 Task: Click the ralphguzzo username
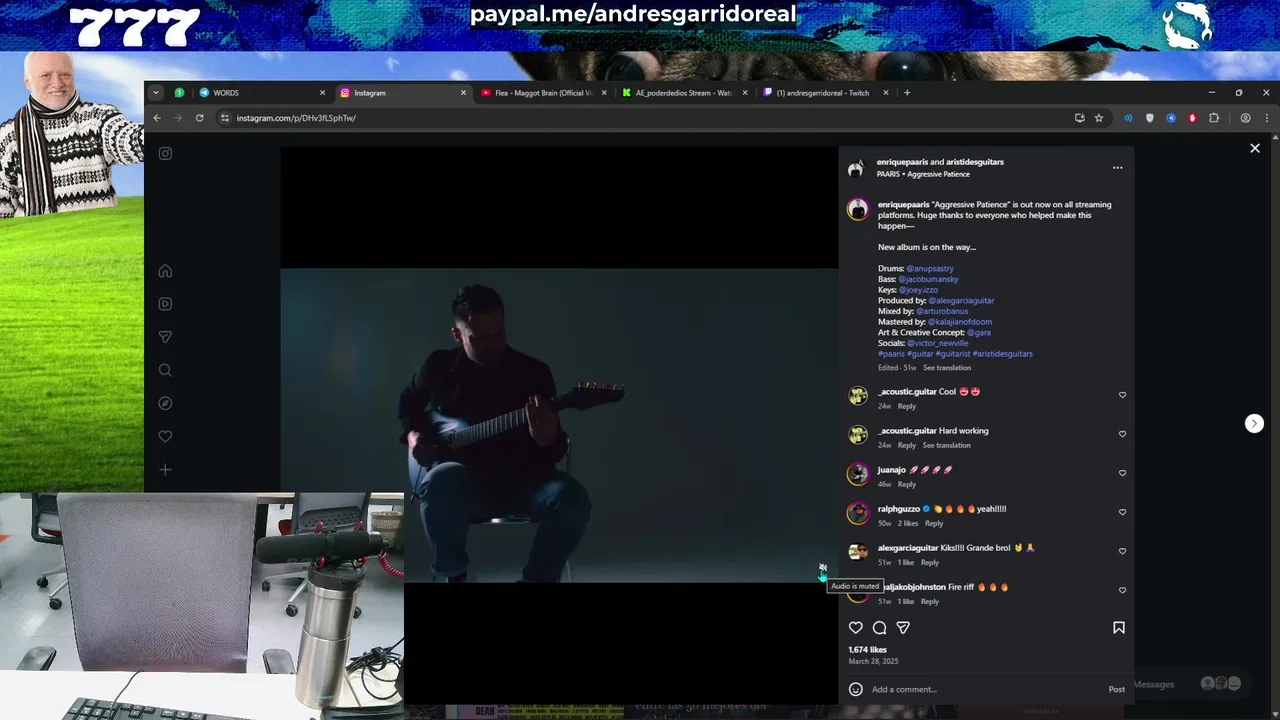click(x=898, y=509)
